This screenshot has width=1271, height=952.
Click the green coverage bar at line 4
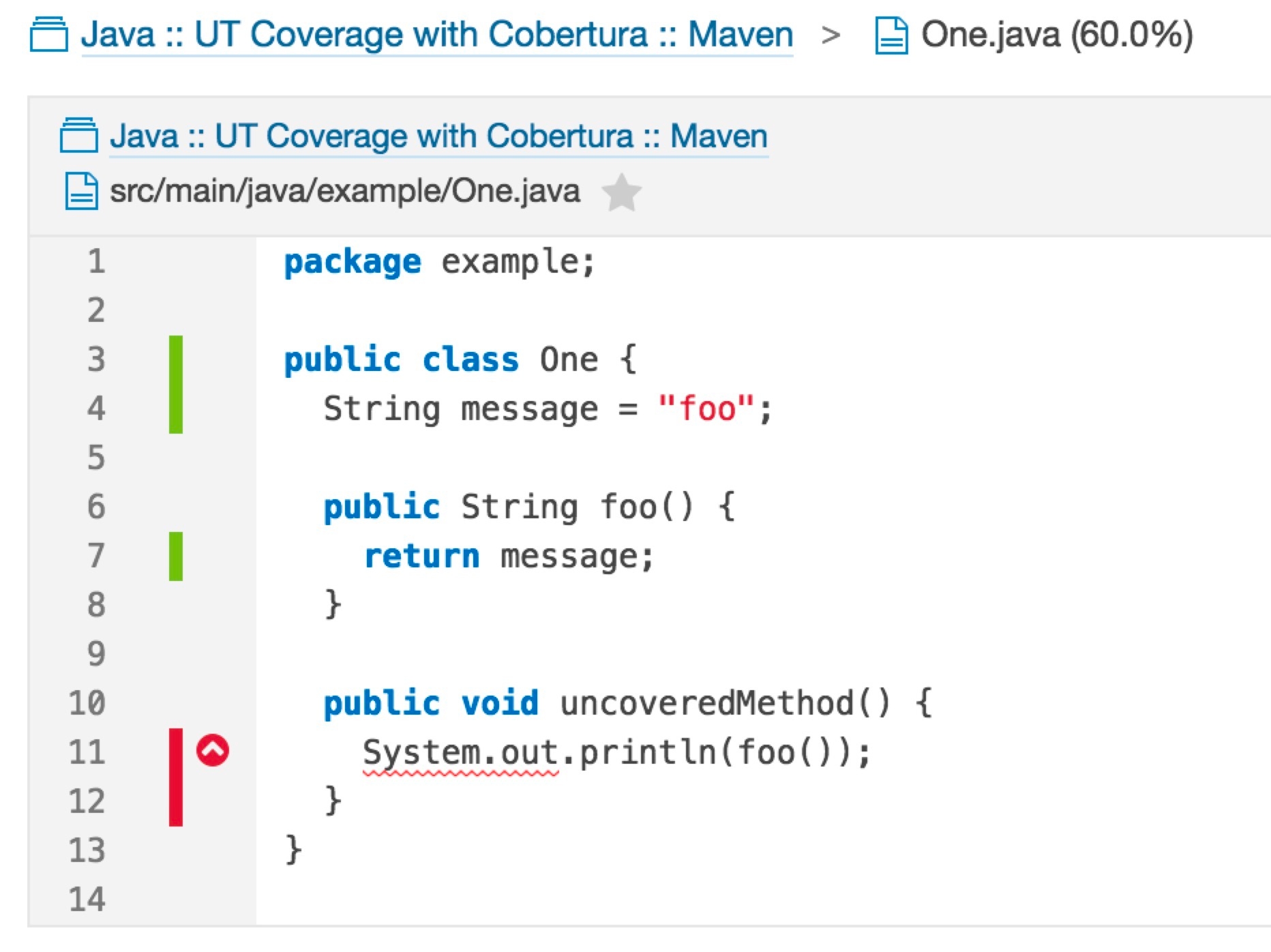[x=176, y=408]
